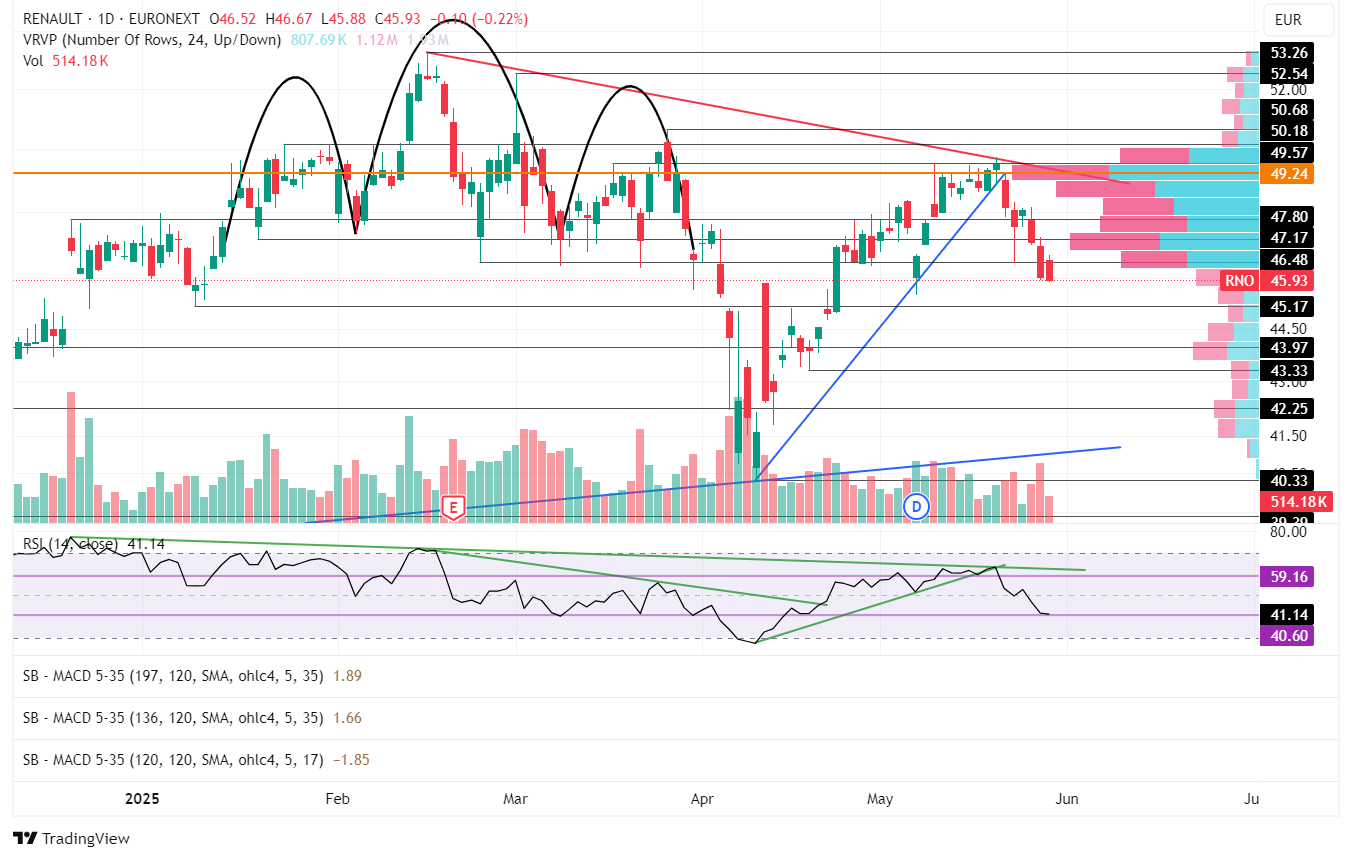The image size is (1352, 860).
Task: Click the purple 59.16 RSI axis label
Action: click(x=1289, y=577)
